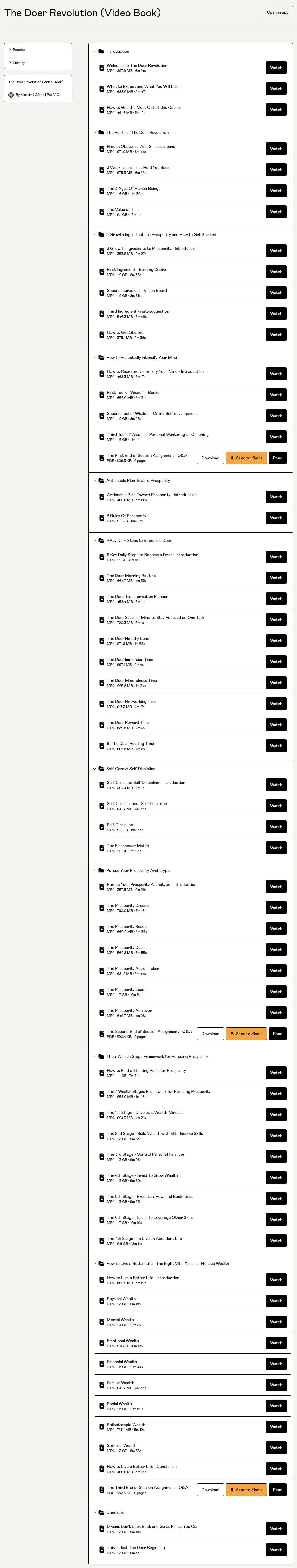Collapse The Roots of The Doer Revolution section

(x=94, y=133)
